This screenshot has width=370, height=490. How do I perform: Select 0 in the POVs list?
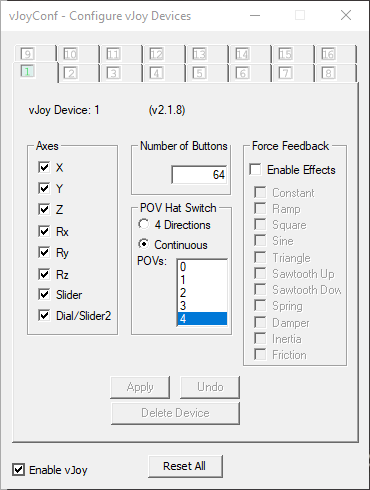202,267
